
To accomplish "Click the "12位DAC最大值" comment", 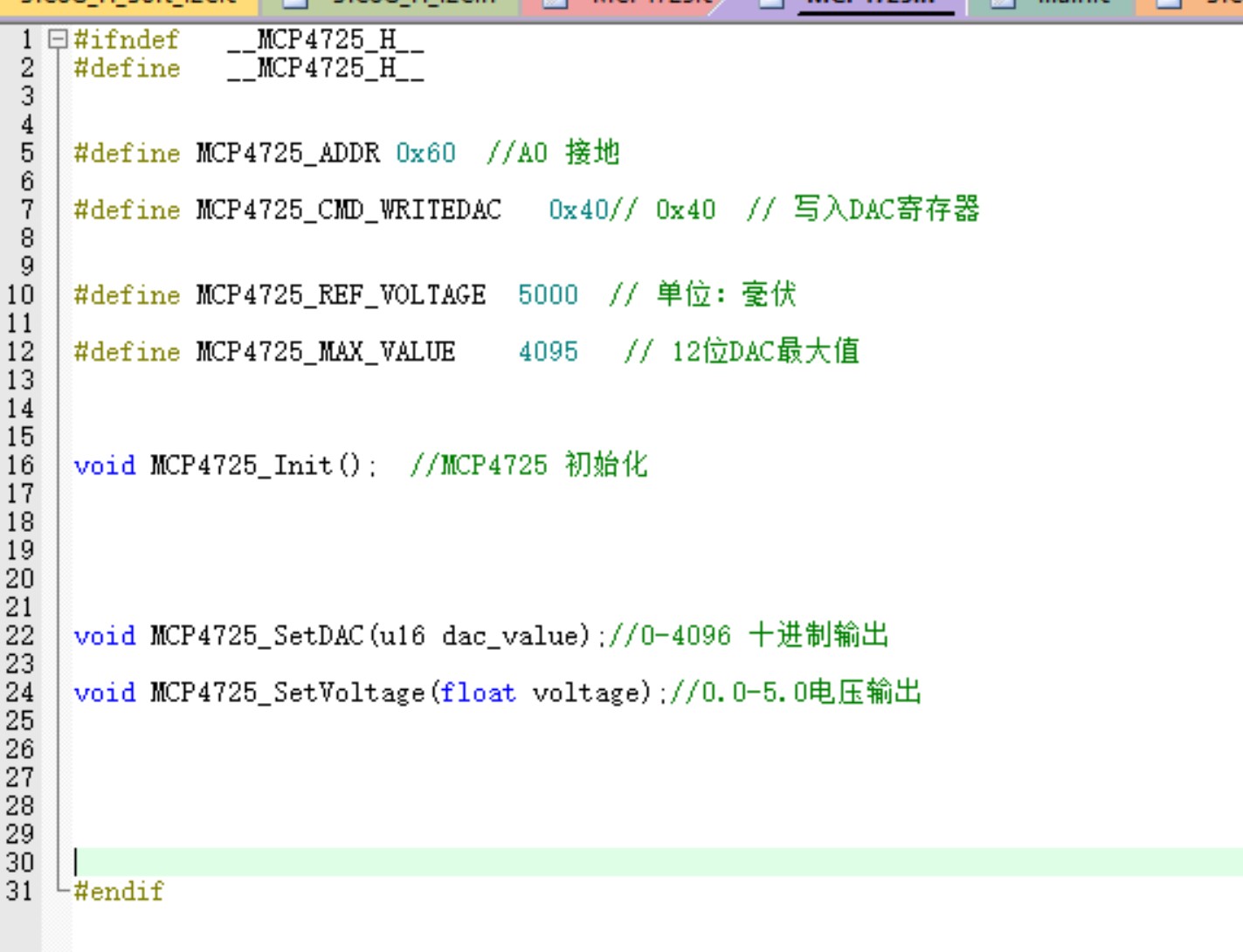I will pyautogui.click(x=765, y=351).
